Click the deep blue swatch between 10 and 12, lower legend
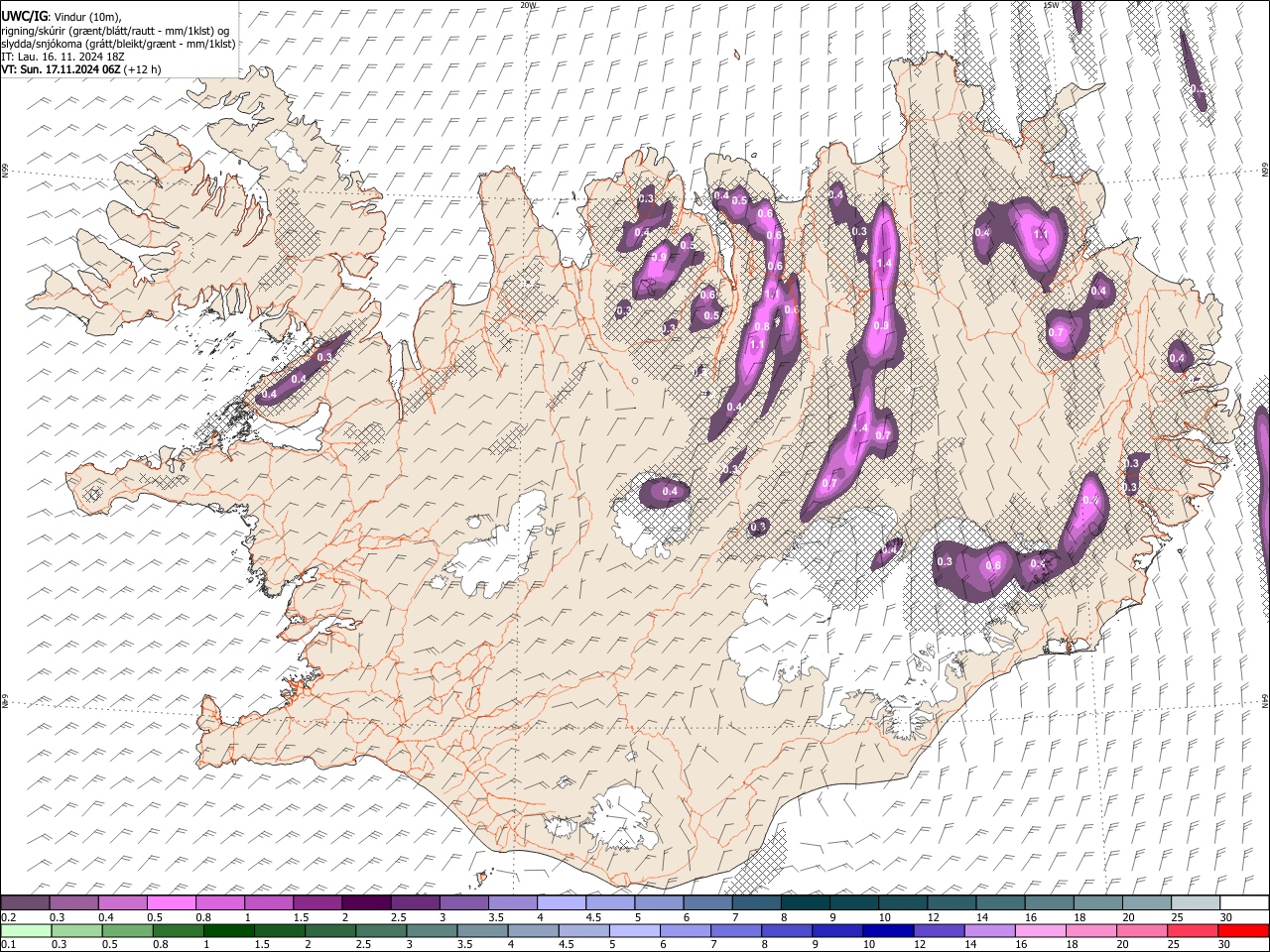 [886, 931]
